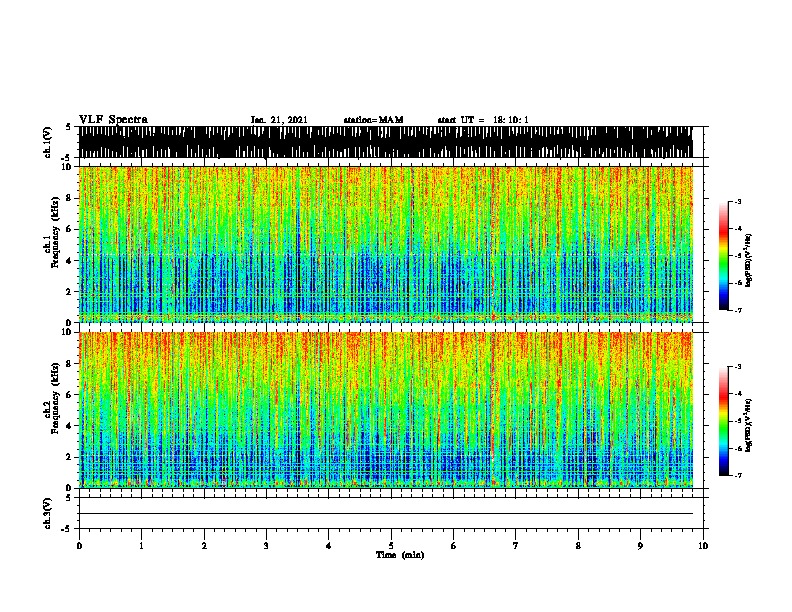Click the flat ch.3(V) trace line
The width and height of the screenshot is (792, 612).
pyautogui.click(x=385, y=514)
